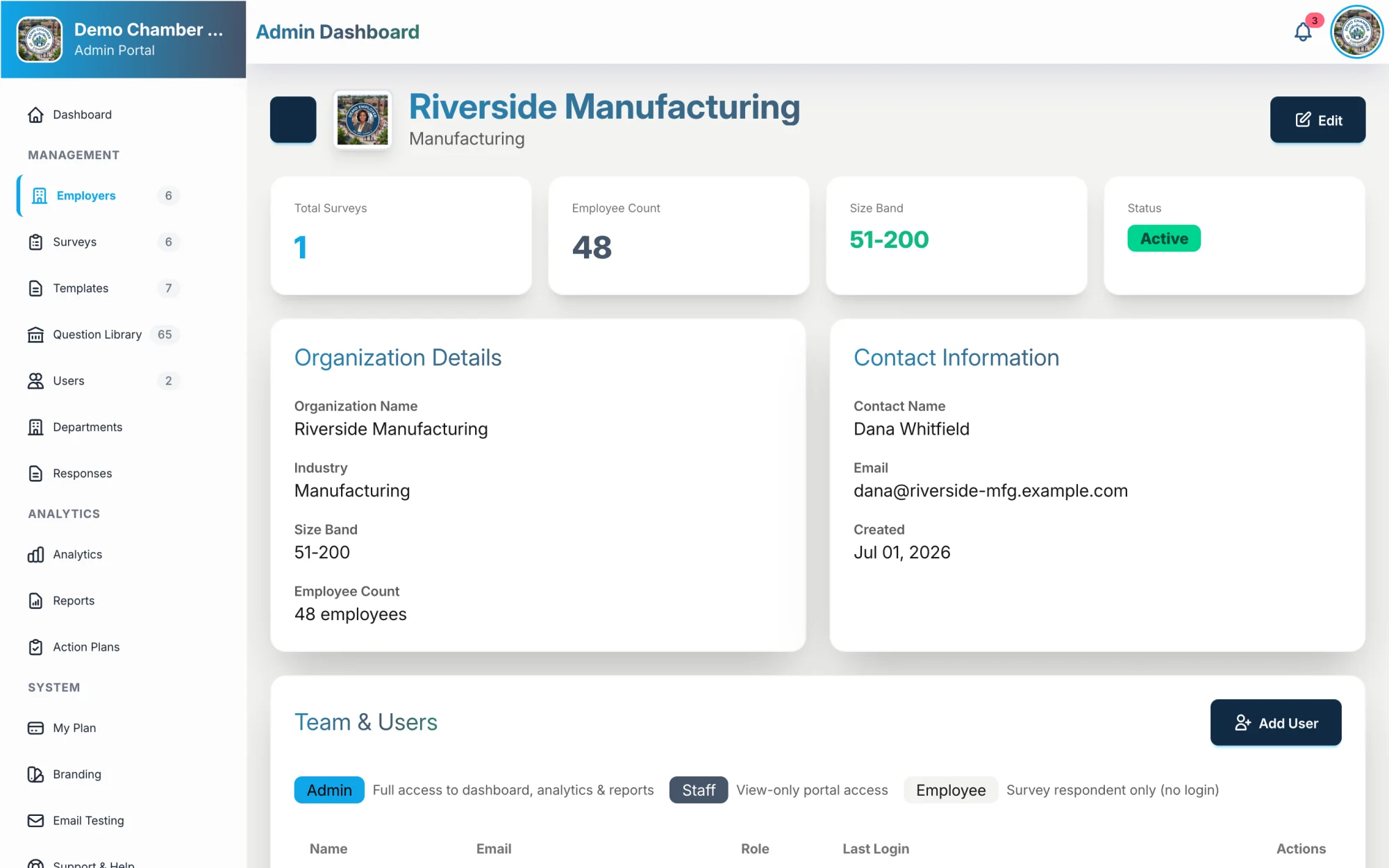
Task: Click the Demo Chamber logo in sidebar
Action: [x=40, y=40]
